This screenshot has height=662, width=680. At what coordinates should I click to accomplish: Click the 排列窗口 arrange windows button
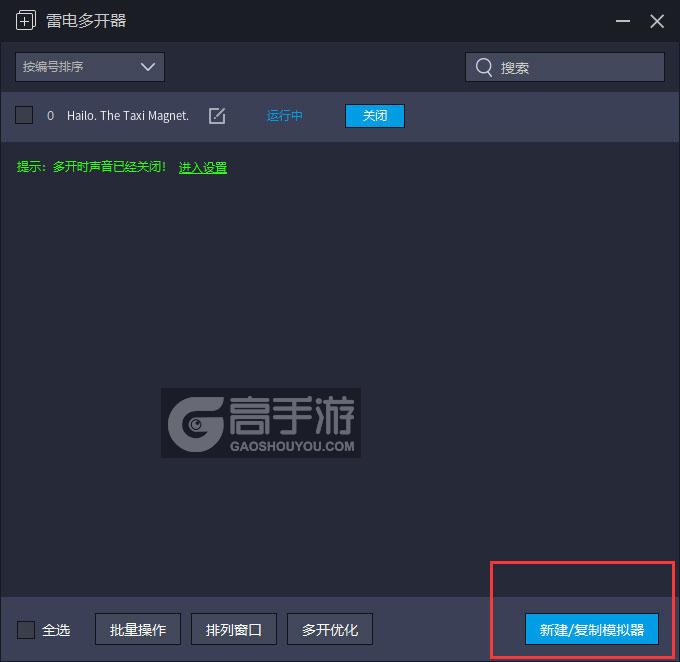point(234,629)
